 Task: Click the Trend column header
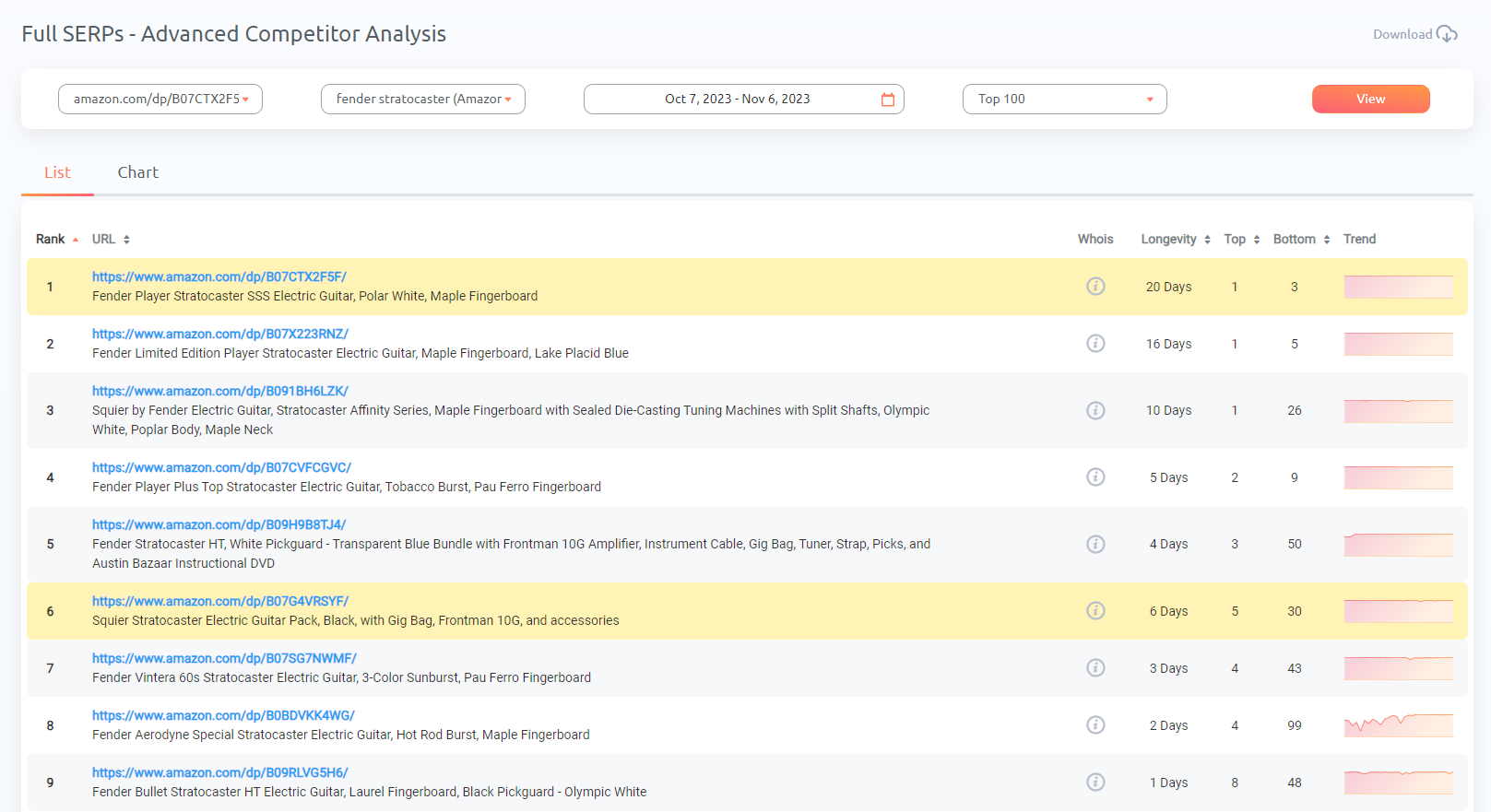click(x=1359, y=240)
